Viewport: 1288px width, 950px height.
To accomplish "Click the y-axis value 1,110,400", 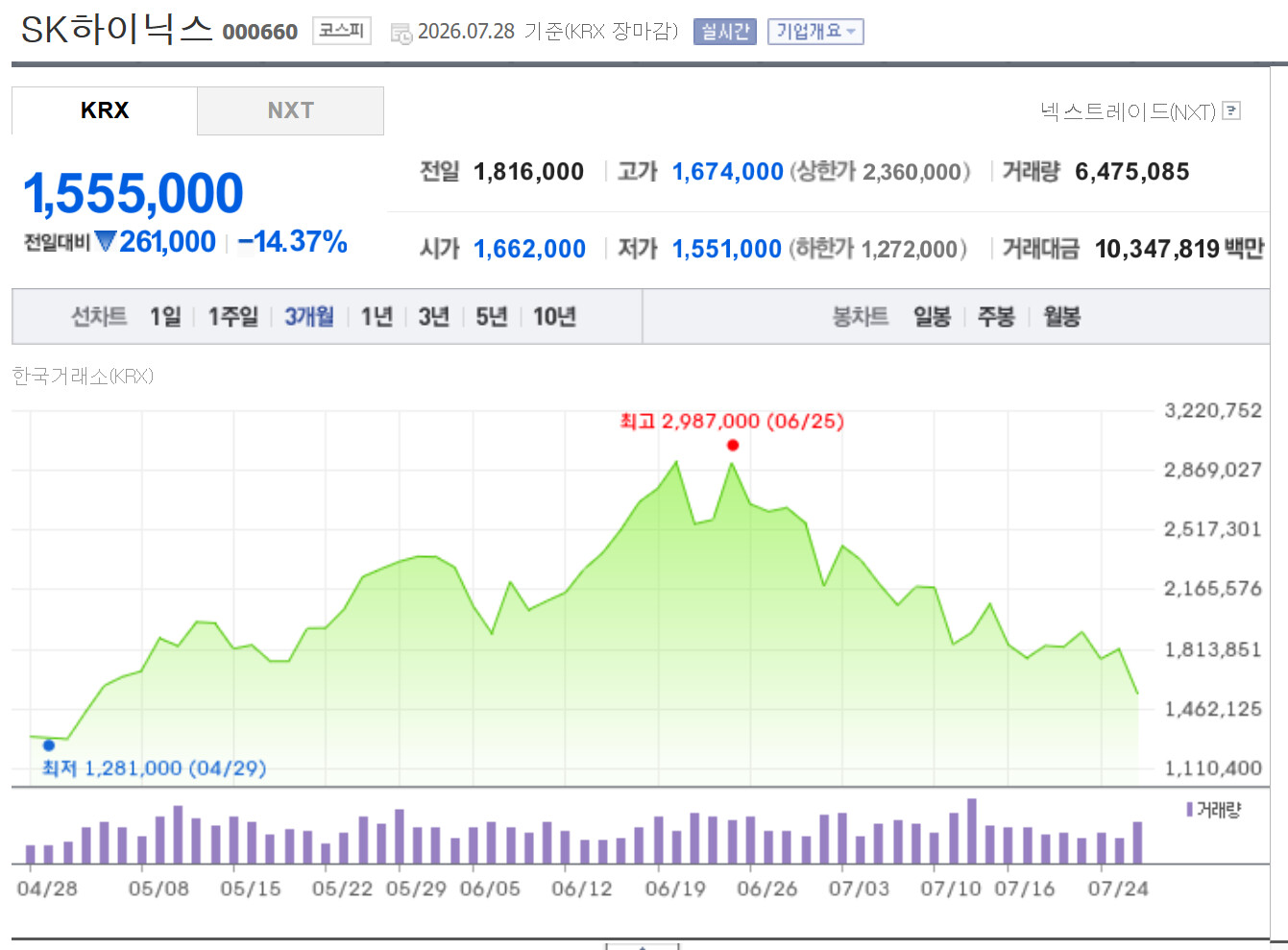I will pos(1213,768).
